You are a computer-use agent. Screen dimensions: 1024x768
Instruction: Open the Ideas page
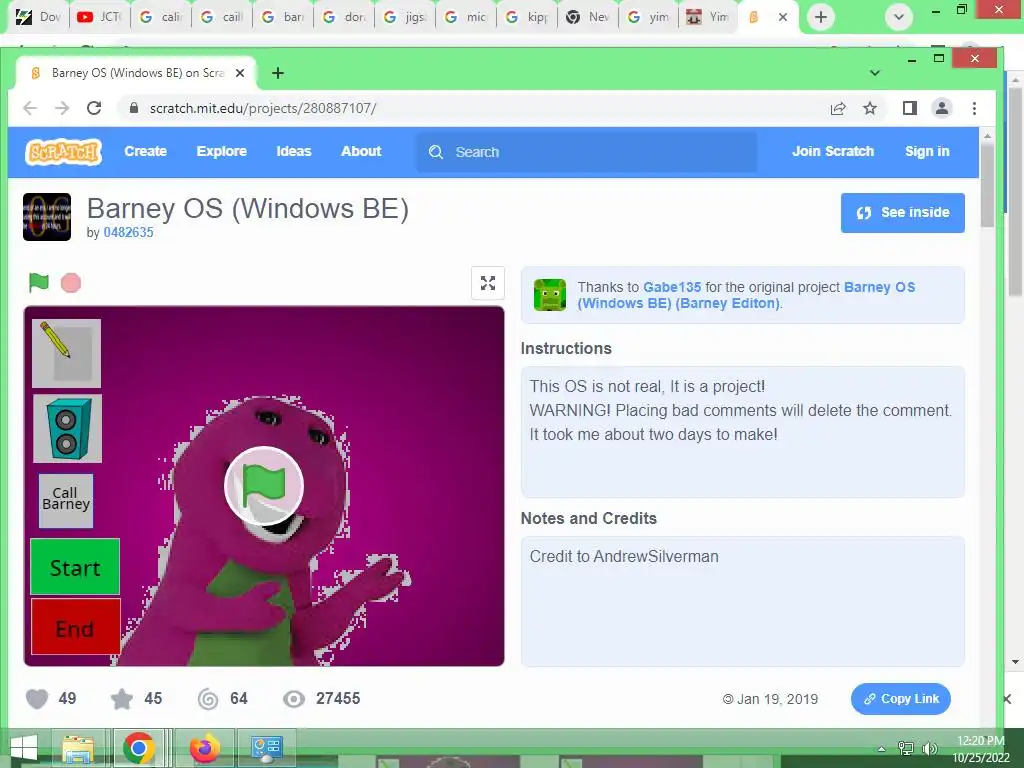(x=294, y=152)
